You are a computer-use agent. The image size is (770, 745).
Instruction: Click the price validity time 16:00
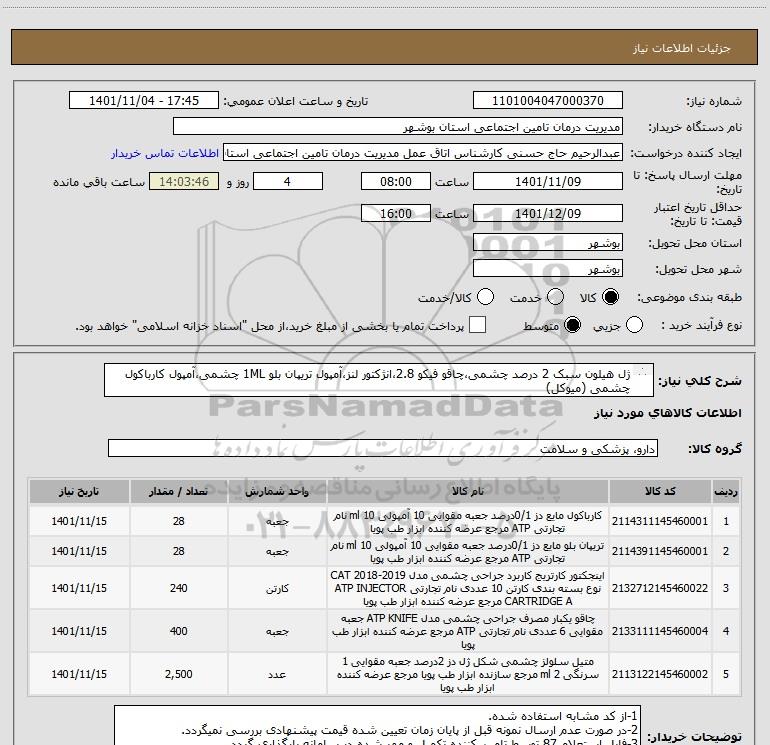(x=396, y=214)
